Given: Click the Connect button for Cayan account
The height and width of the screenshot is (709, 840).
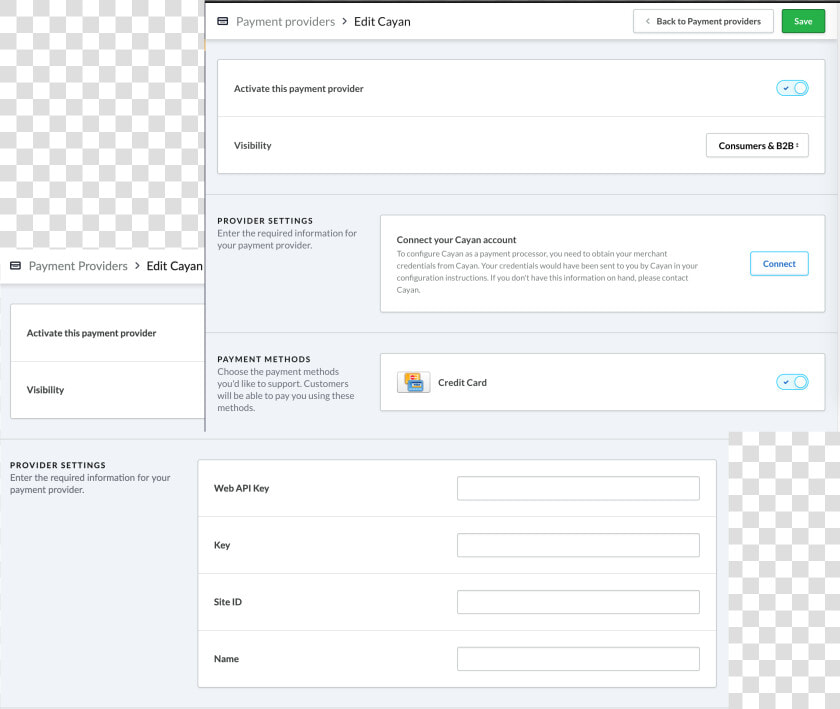Looking at the screenshot, I should pyautogui.click(x=779, y=264).
